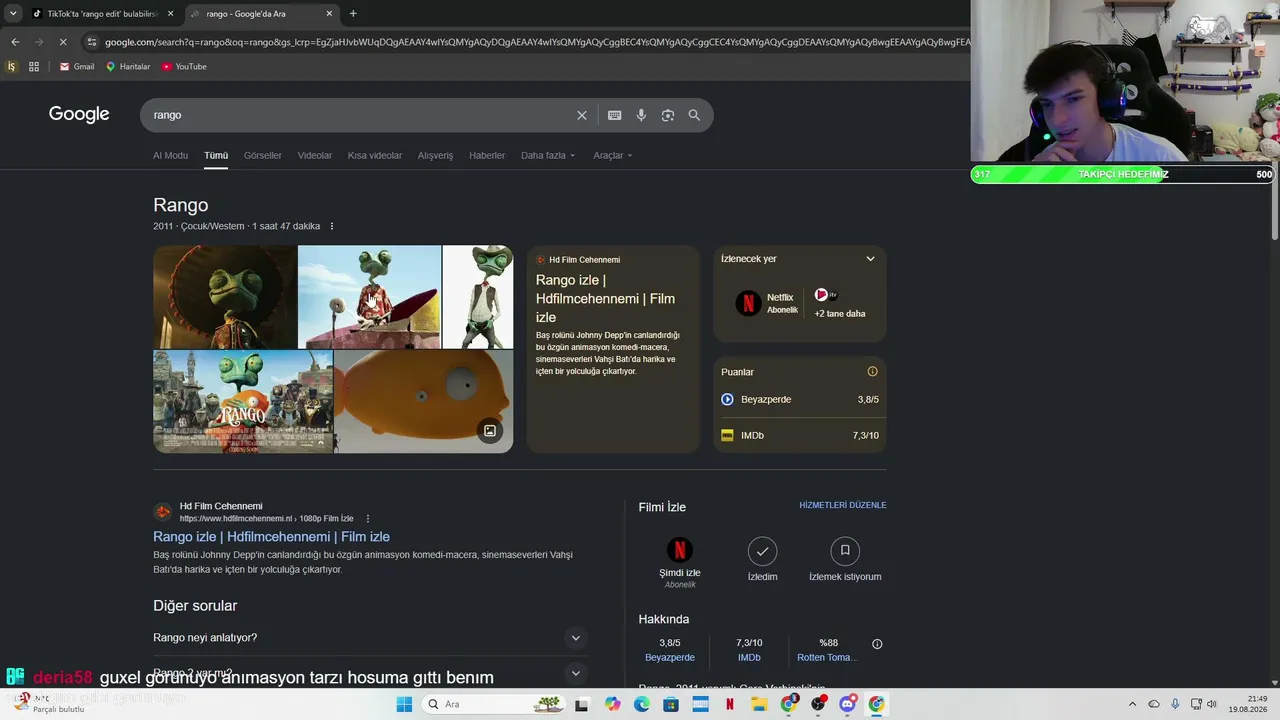This screenshot has height=720, width=1280.
Task: Open the Rotten Tomatoes link under Hakkında
Action: pyautogui.click(x=827, y=658)
